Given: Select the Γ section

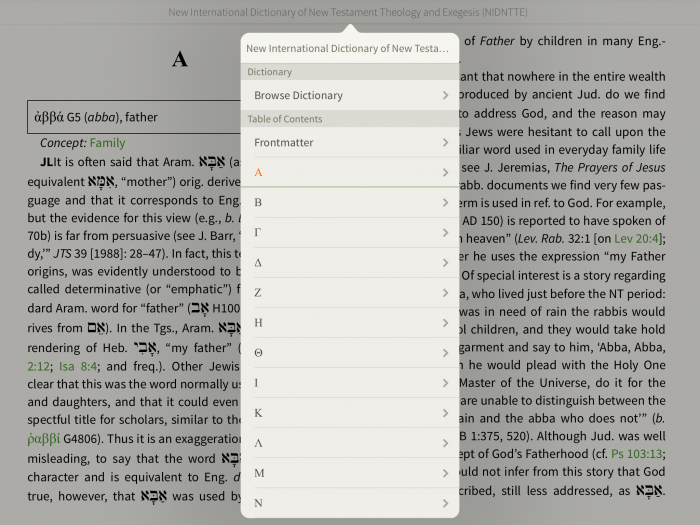Looking at the screenshot, I should 350,233.
